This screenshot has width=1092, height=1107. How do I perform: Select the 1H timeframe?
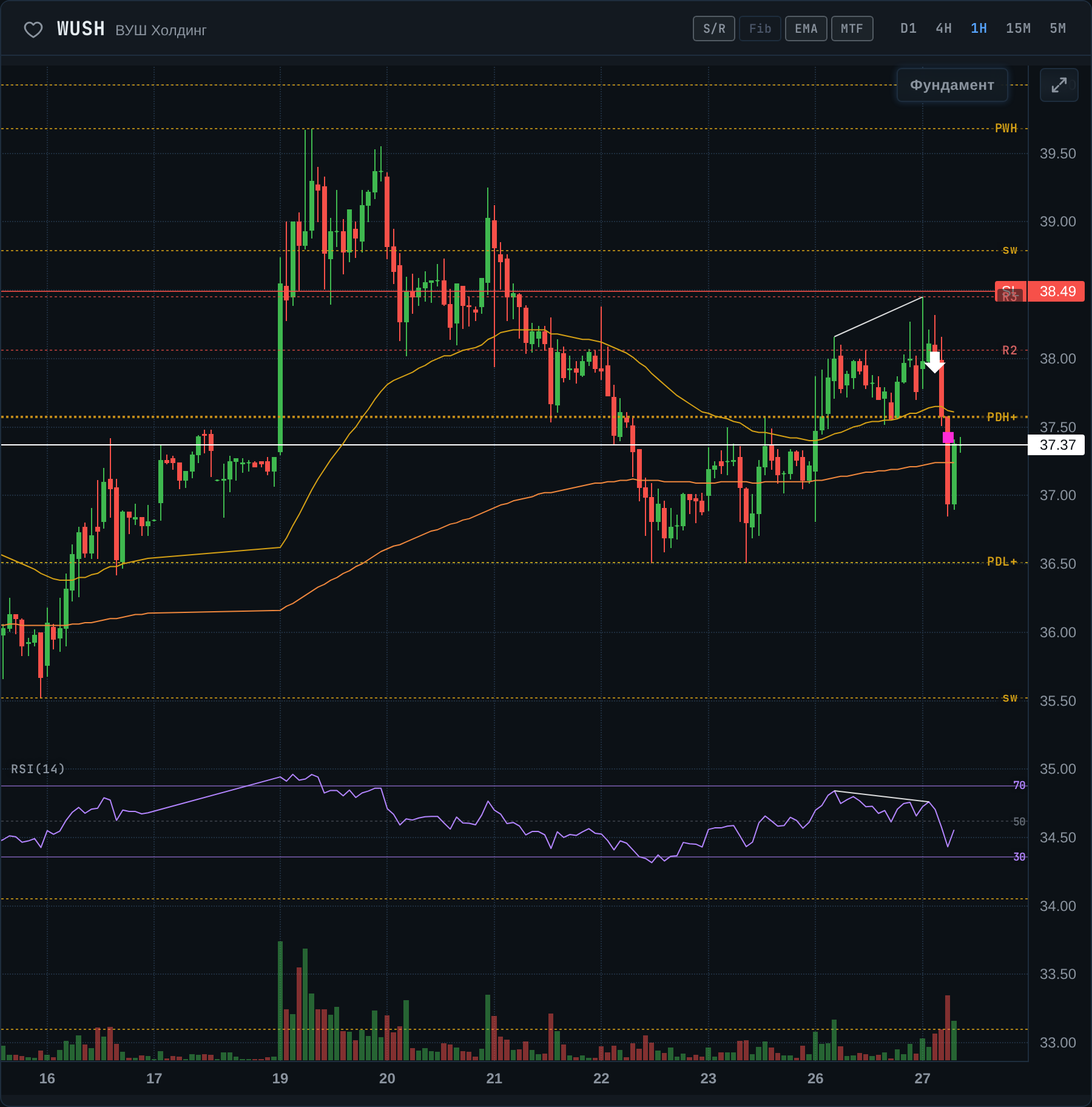point(979,29)
